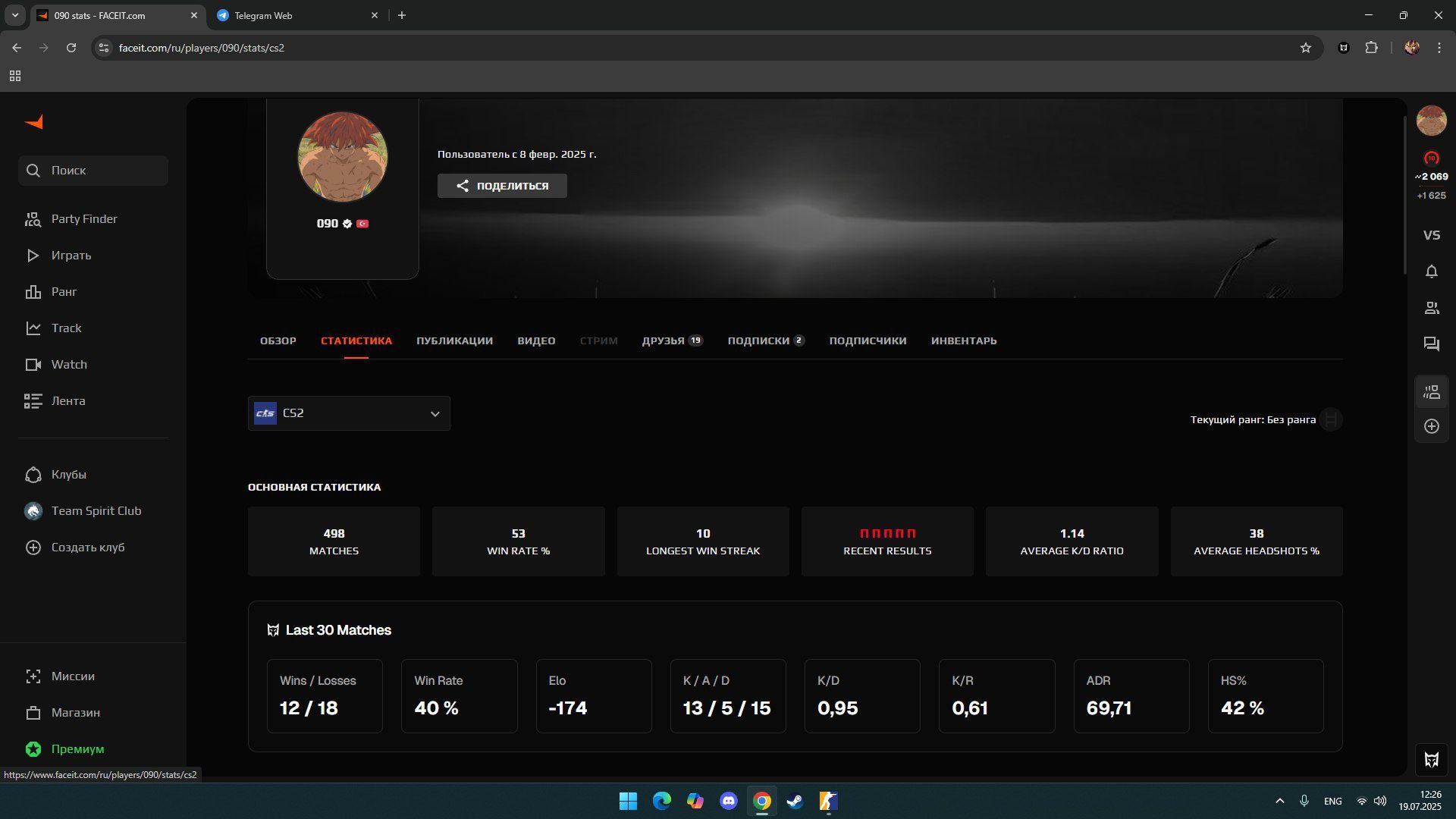
Task: Open a new browser tab
Action: click(x=402, y=15)
